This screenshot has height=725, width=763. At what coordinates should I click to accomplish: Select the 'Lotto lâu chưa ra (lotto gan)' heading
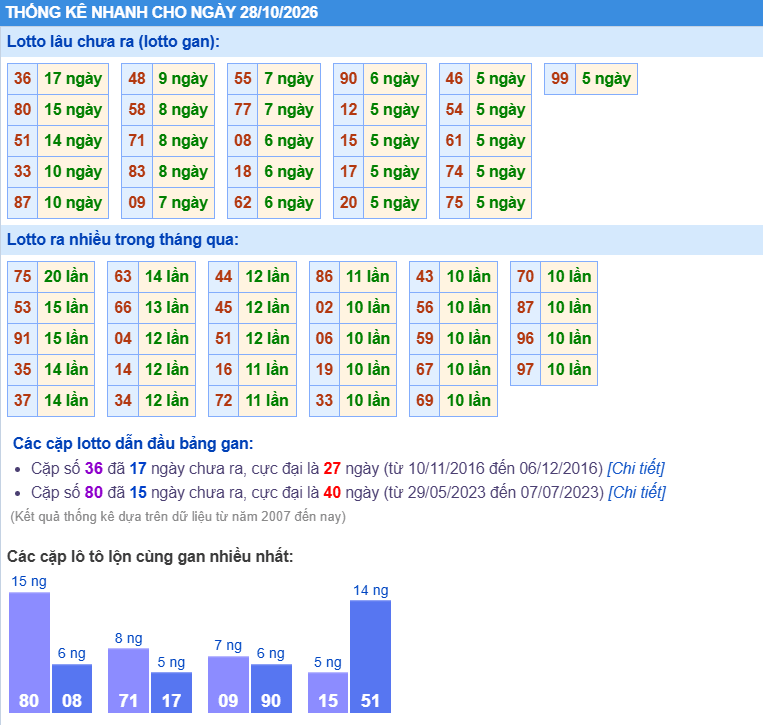tap(113, 41)
